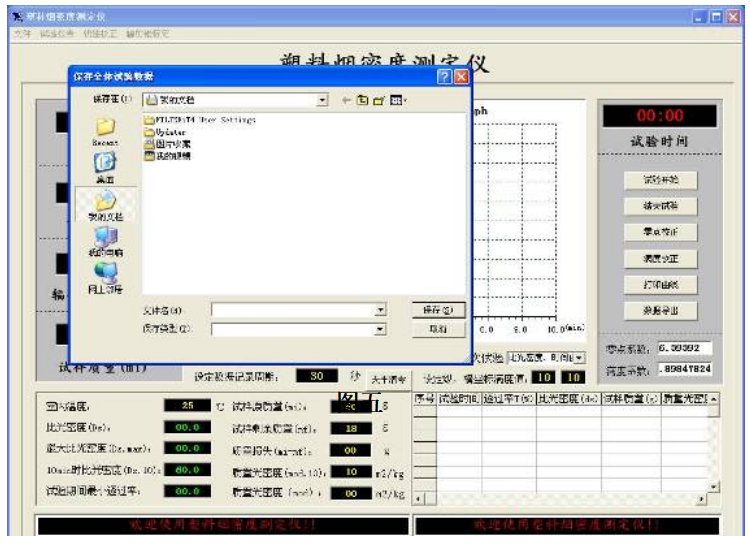Click the 25 ambient temperature display
Screen dimensions: 750x545
click(188, 406)
